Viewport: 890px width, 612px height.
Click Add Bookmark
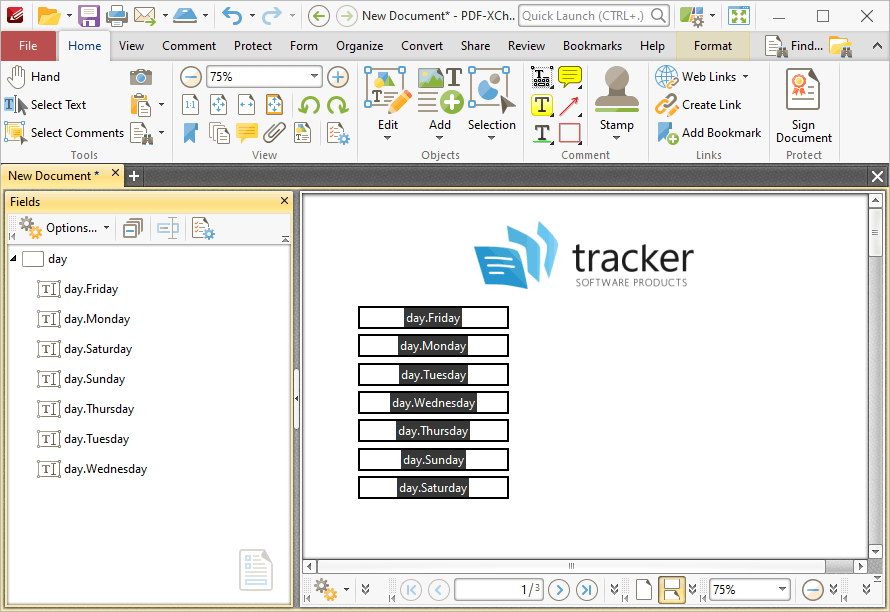point(709,133)
